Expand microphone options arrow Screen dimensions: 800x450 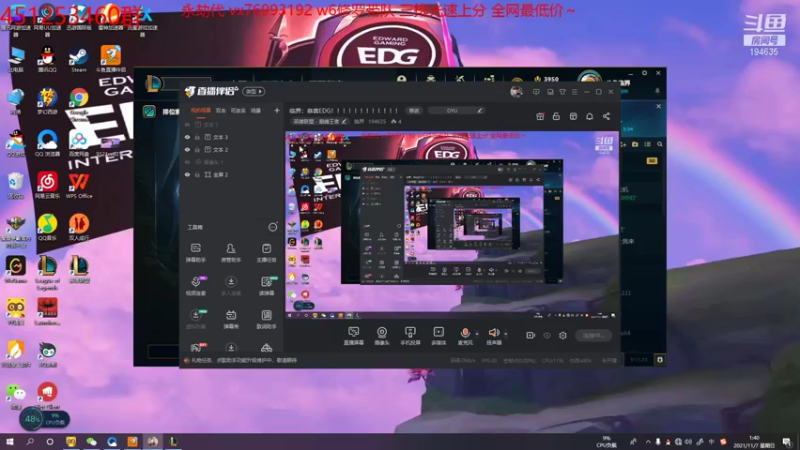477,334
